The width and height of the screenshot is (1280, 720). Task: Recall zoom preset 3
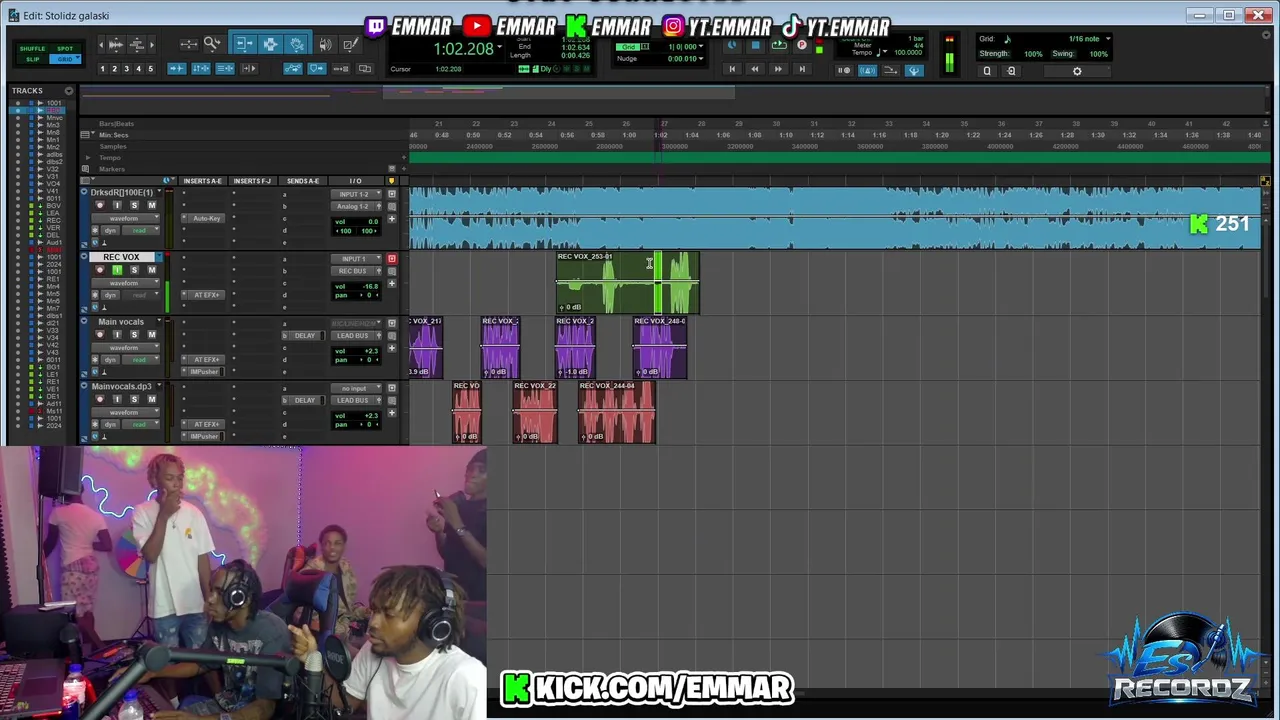click(126, 69)
